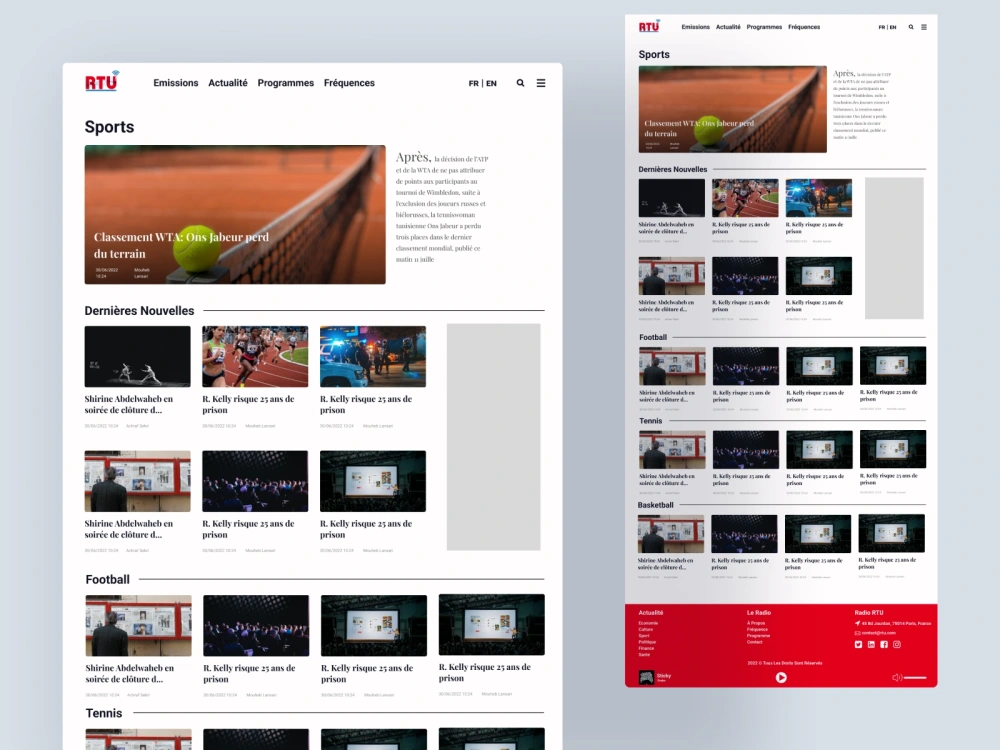Click the grey ad placeholder on the right page
Screen dimensions: 1000x750
tap(894, 248)
